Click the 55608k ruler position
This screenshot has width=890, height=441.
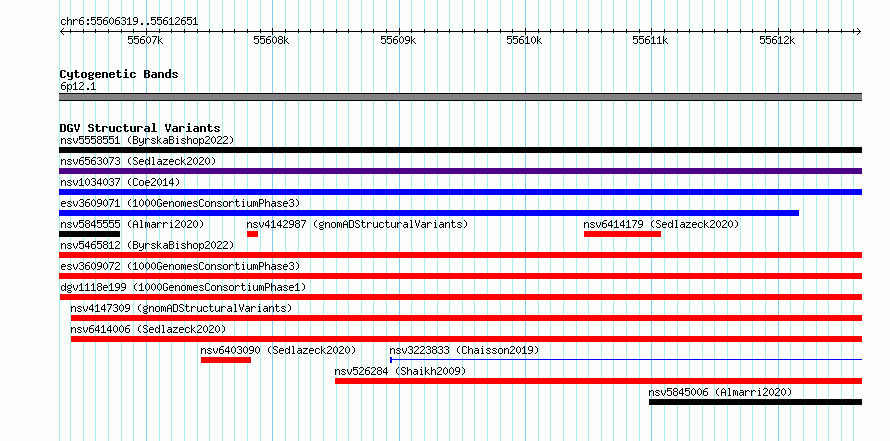(271, 40)
